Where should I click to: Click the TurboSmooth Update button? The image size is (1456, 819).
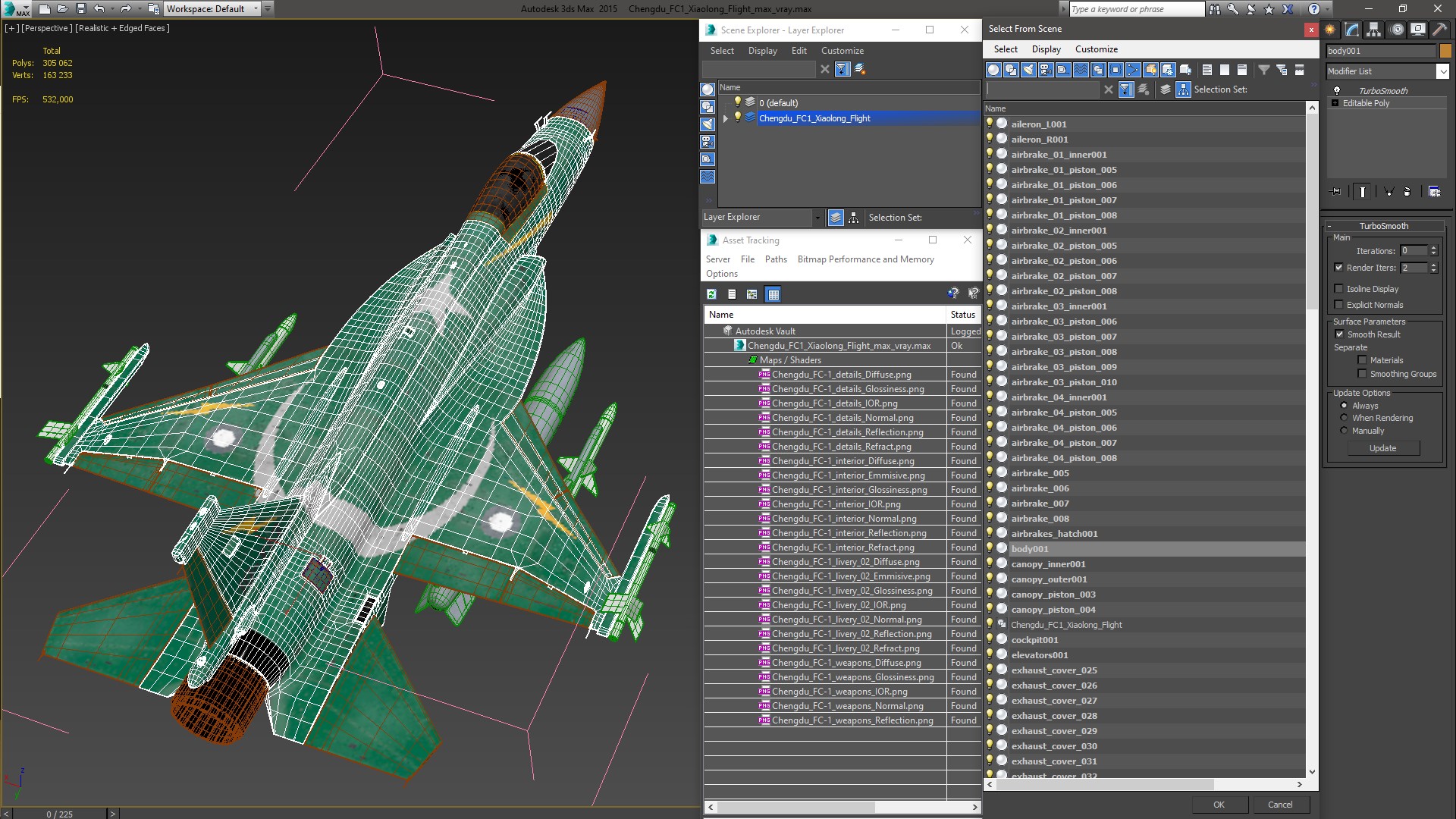[x=1382, y=448]
